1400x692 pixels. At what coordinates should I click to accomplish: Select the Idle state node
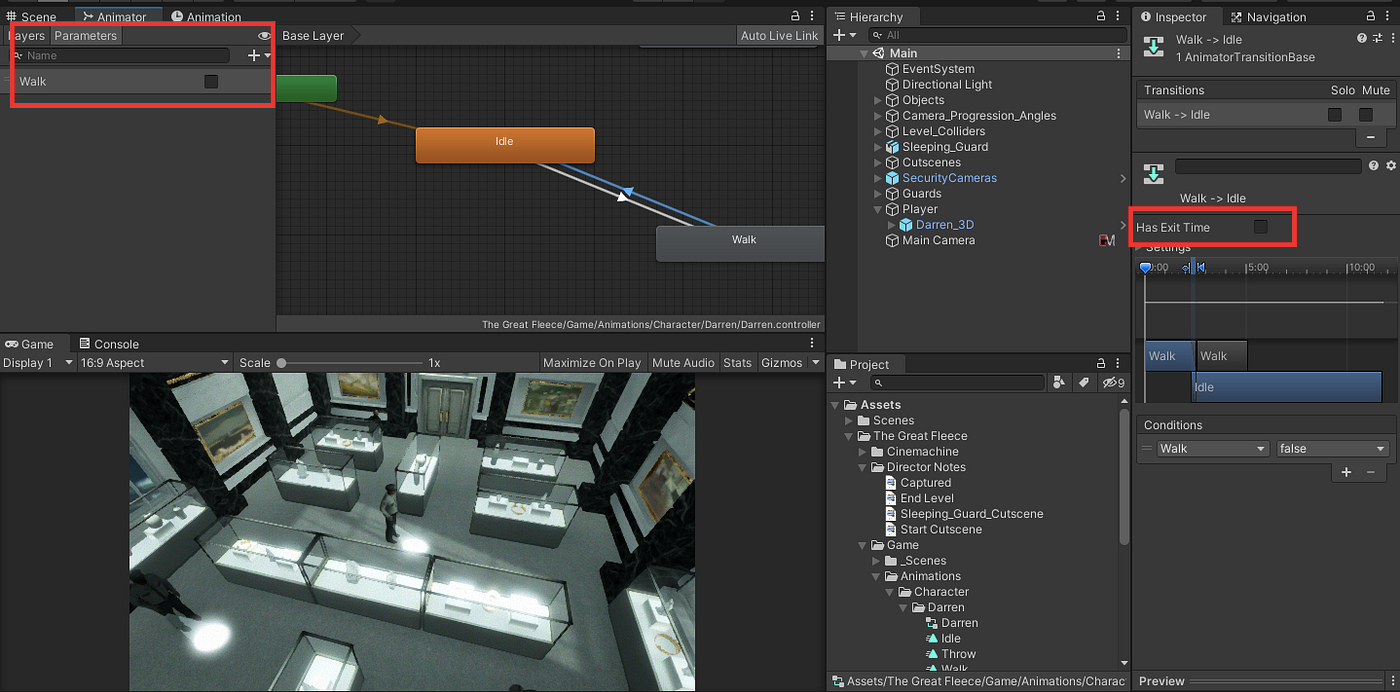pos(505,144)
